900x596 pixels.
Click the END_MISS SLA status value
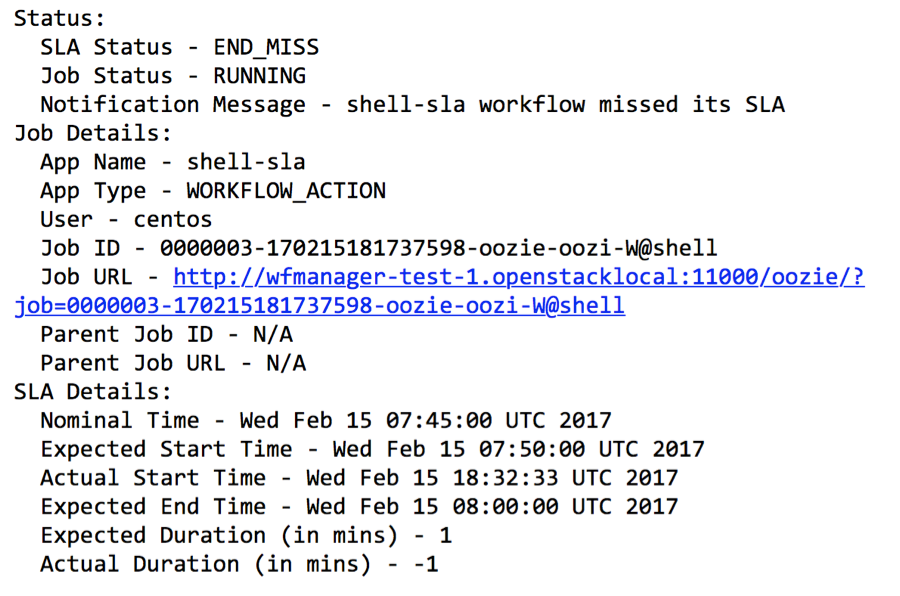pos(266,48)
